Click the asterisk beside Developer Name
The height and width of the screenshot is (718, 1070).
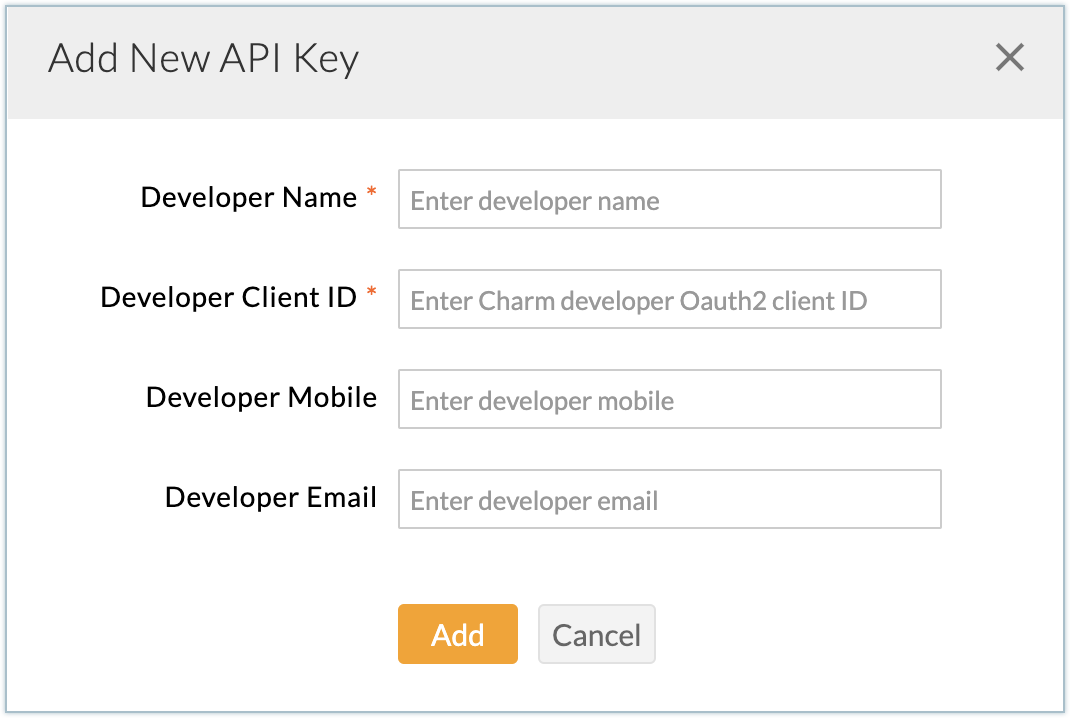click(x=372, y=194)
